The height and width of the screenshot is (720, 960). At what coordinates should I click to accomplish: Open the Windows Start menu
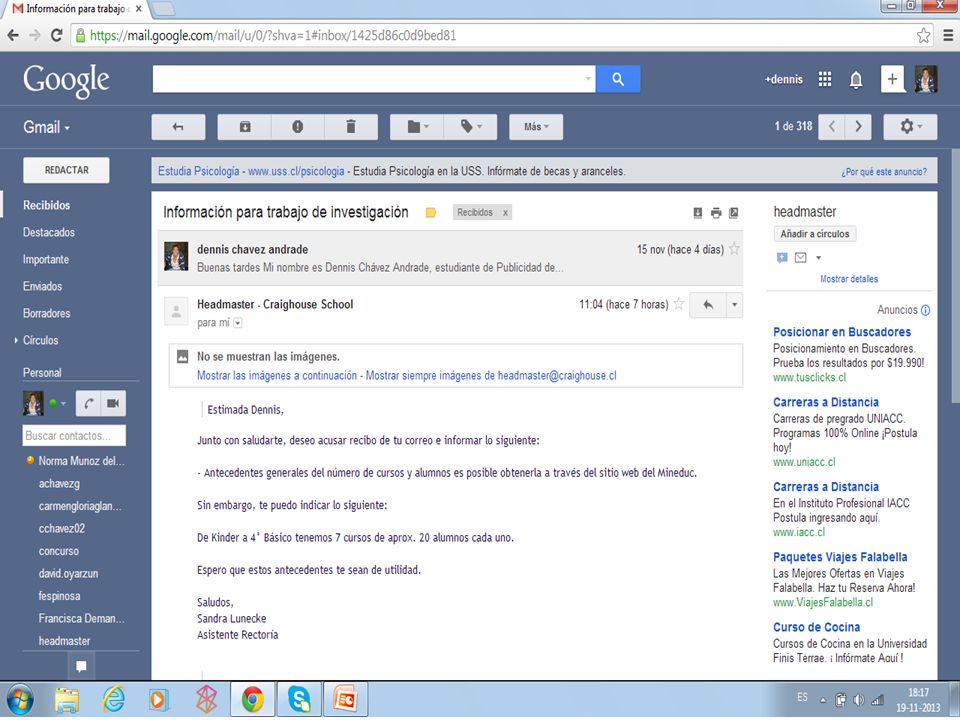pos(20,700)
